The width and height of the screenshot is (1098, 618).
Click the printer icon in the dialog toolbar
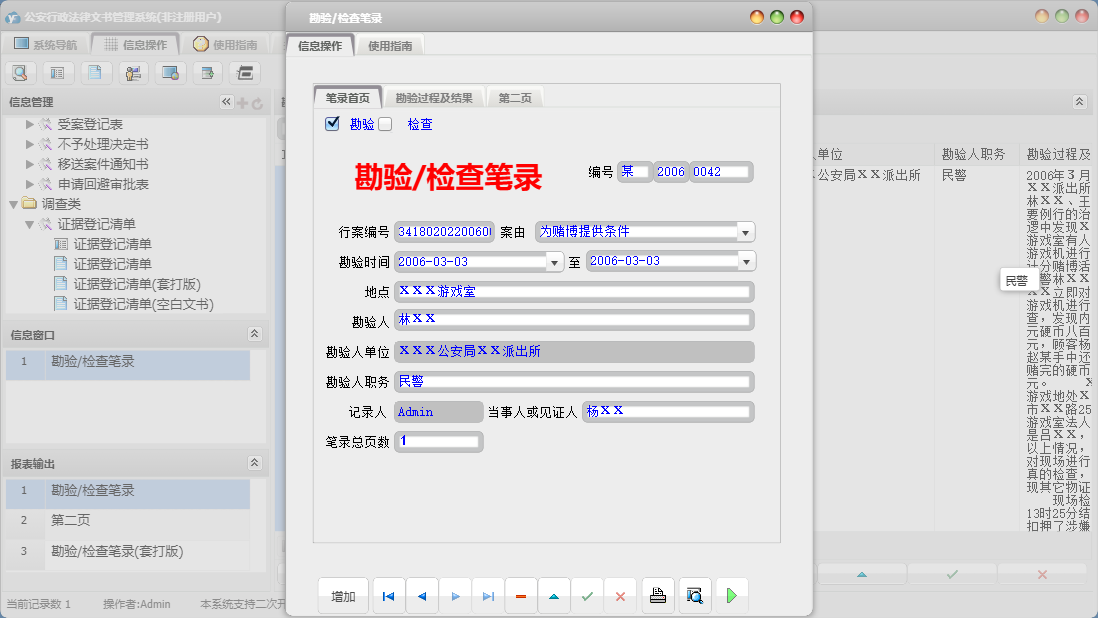(658, 595)
